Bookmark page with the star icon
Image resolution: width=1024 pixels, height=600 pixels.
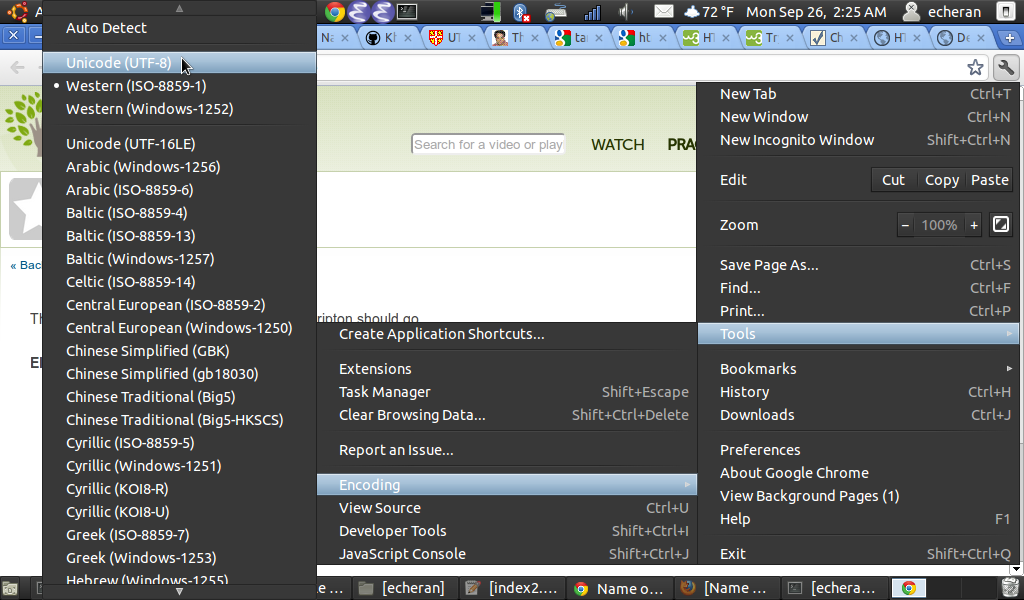tap(975, 68)
